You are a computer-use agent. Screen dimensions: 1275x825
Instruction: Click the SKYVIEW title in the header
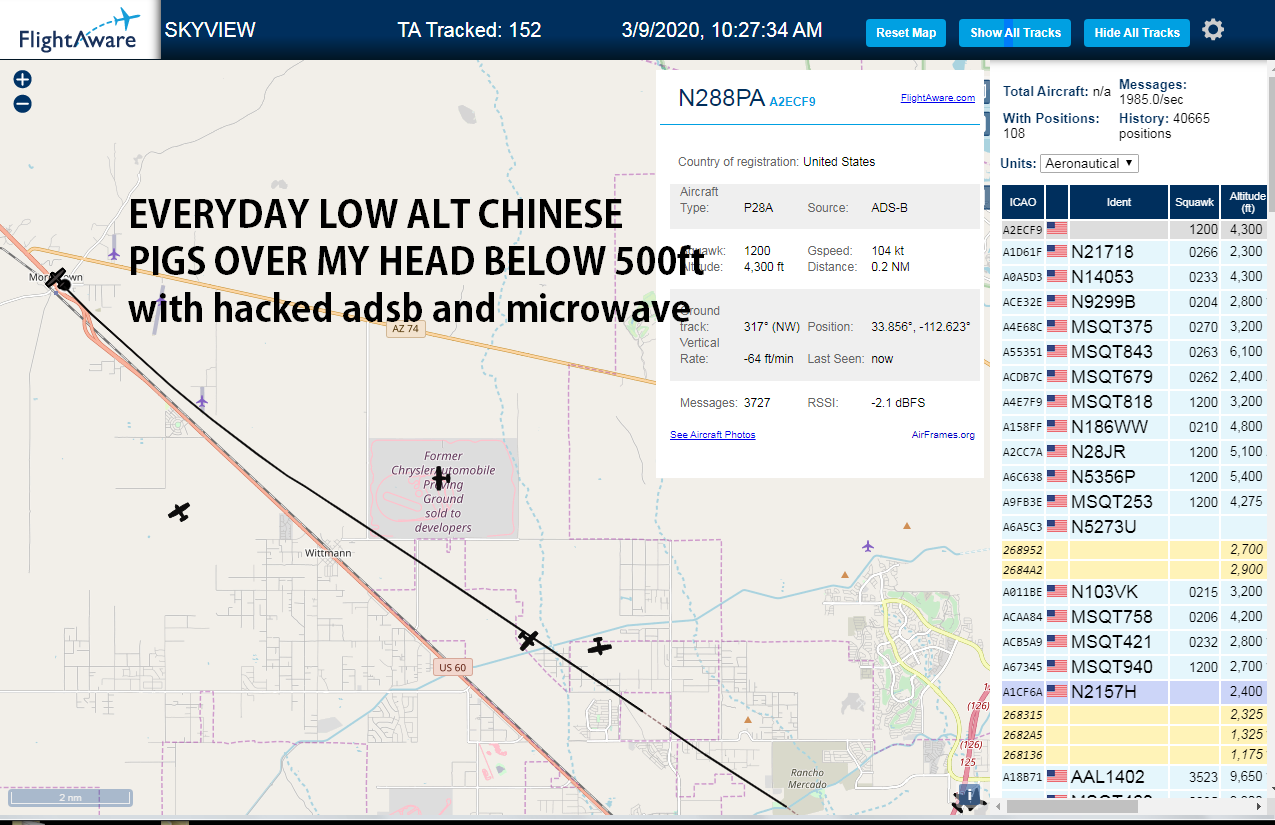[x=210, y=30]
